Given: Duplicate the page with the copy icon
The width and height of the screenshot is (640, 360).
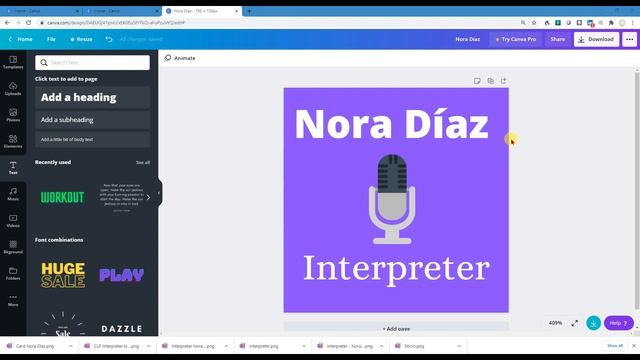Looking at the screenshot, I should coord(491,81).
